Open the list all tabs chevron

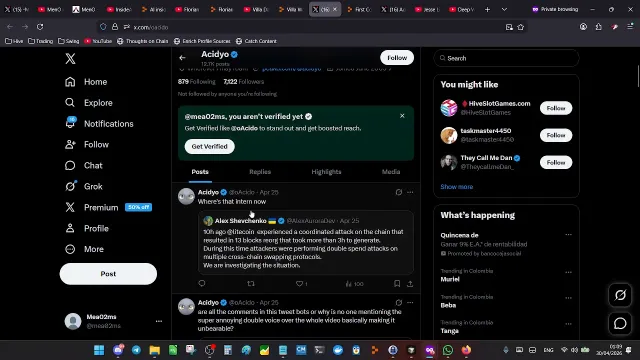(504, 9)
